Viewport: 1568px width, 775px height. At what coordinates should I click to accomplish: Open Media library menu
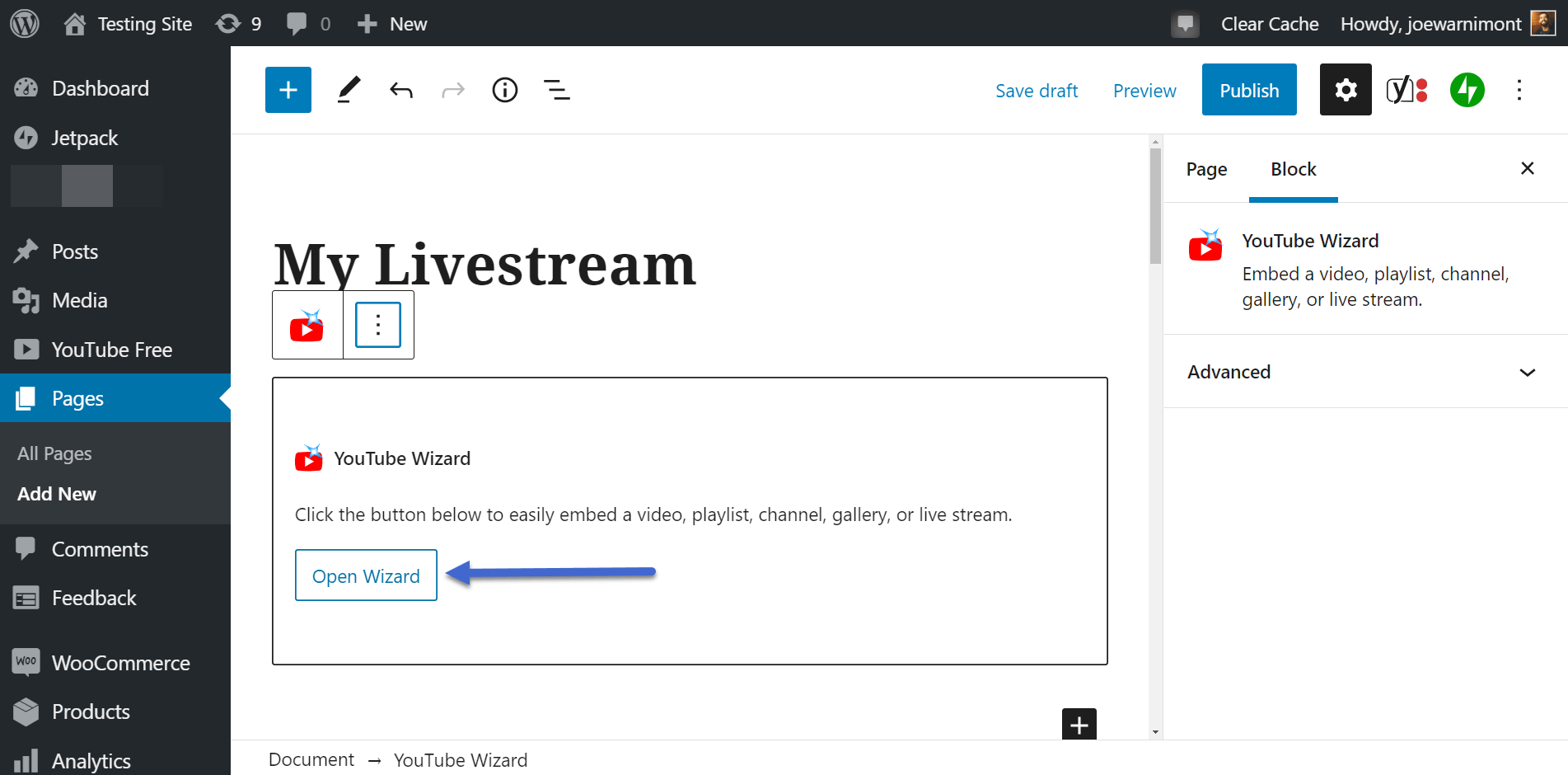pos(115,300)
